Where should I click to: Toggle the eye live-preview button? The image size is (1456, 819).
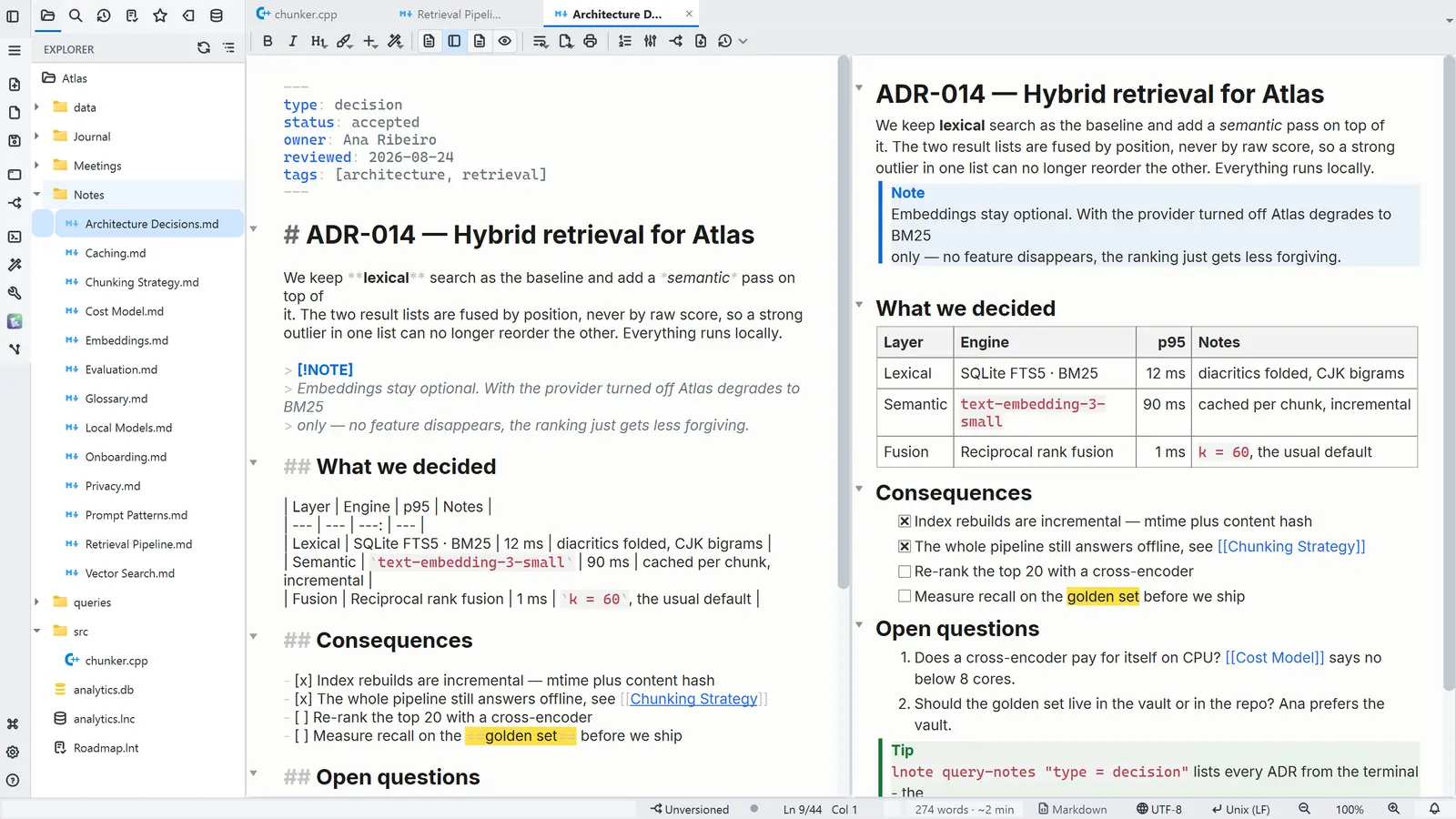[505, 41]
